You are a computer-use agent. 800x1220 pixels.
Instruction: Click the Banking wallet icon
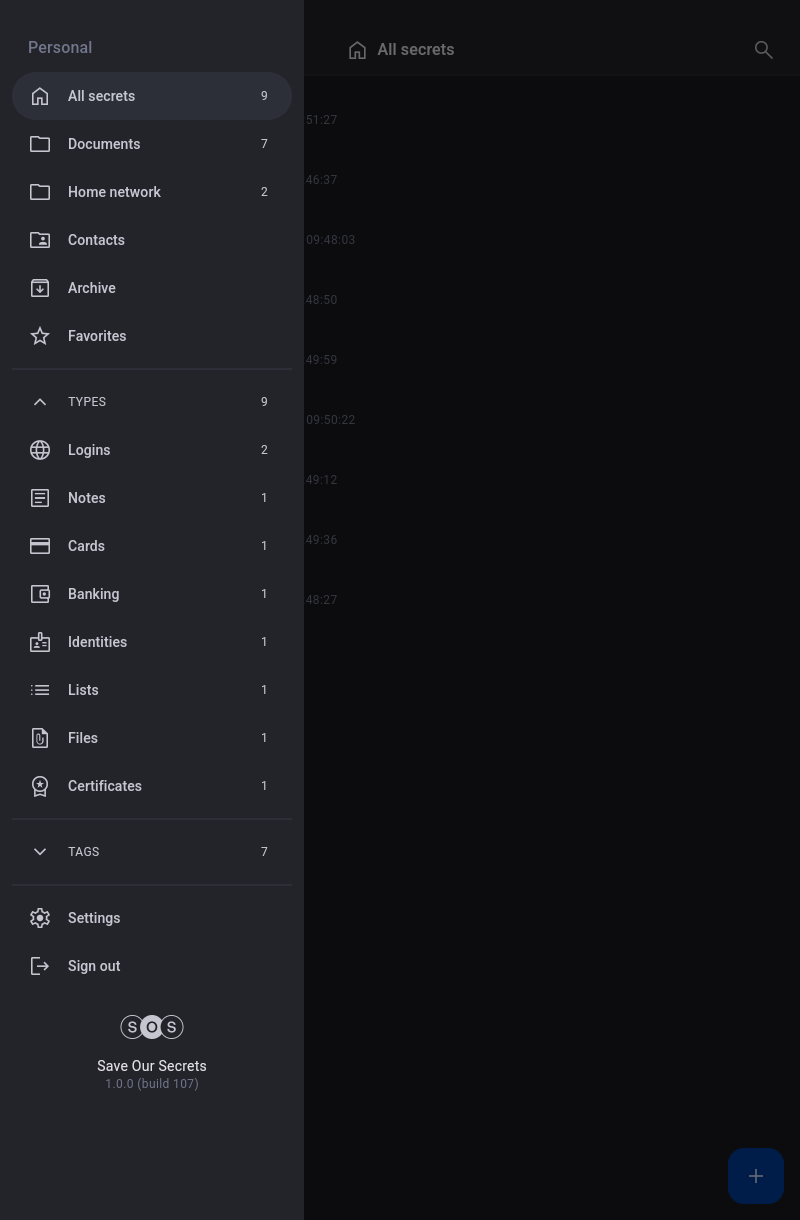(x=40, y=594)
